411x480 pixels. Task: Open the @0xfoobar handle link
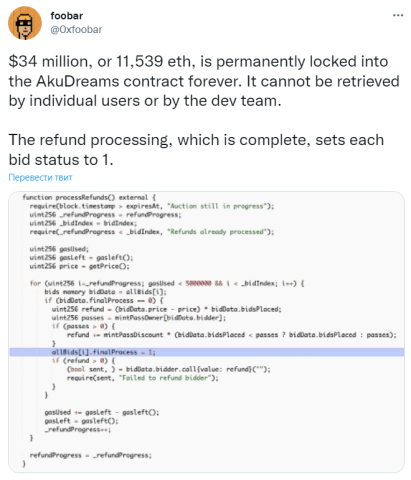pos(76,30)
